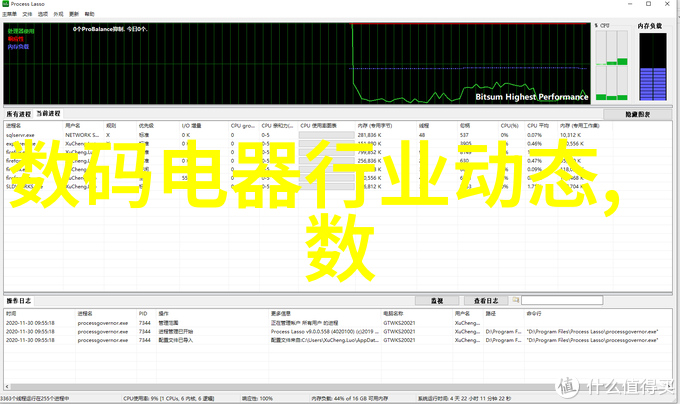Viewport: 680px width, 404px height.
Task: Click the CPU core utilization meters
Action: click(611, 65)
